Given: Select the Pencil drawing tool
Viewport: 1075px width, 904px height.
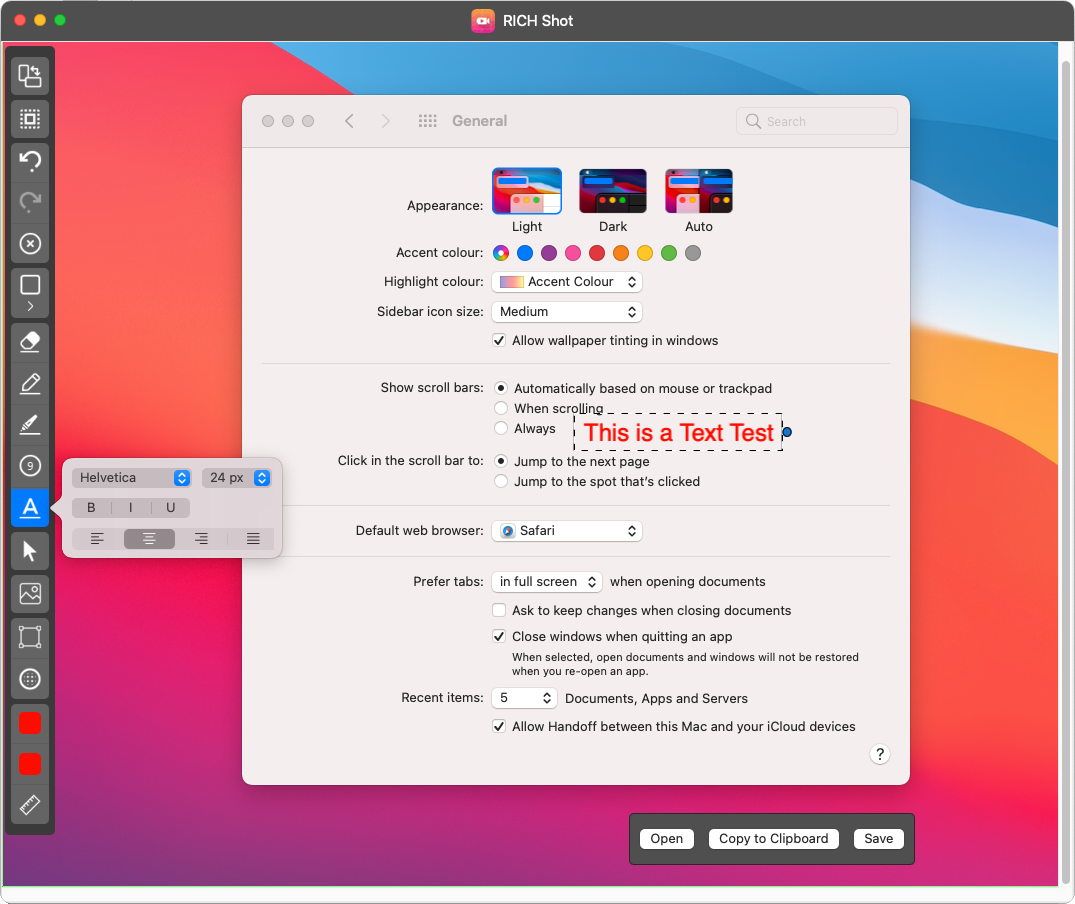Looking at the screenshot, I should [29, 384].
